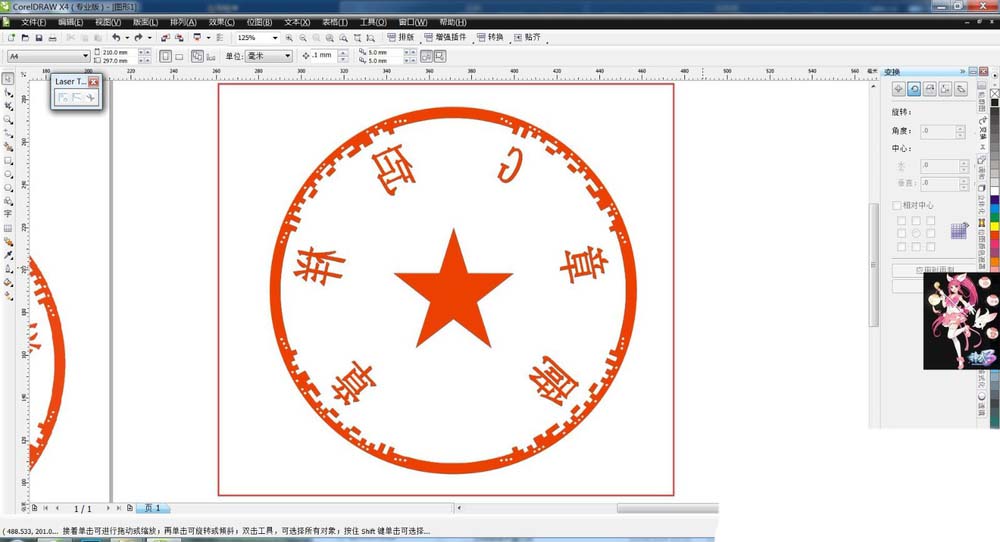Select the Smart Fill tool
The height and width of the screenshot is (542, 1000).
click(x=8, y=147)
